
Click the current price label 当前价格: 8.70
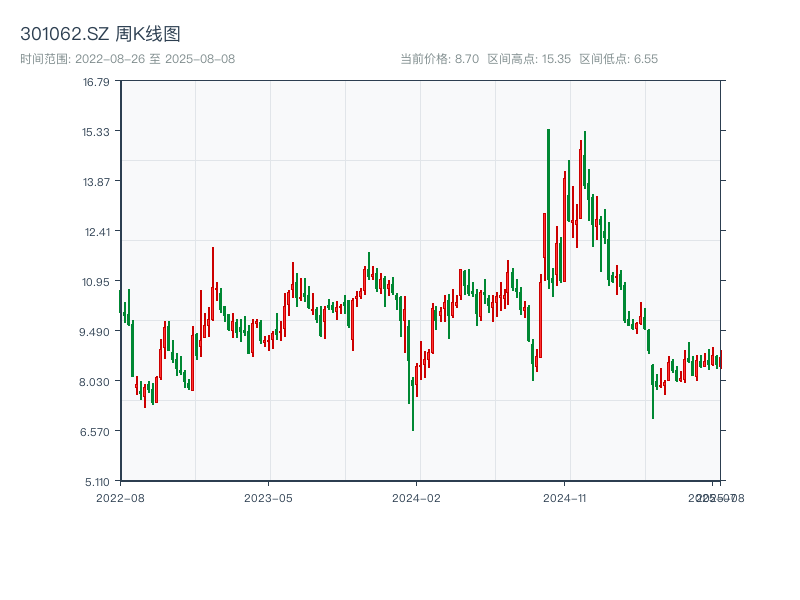[439, 59]
